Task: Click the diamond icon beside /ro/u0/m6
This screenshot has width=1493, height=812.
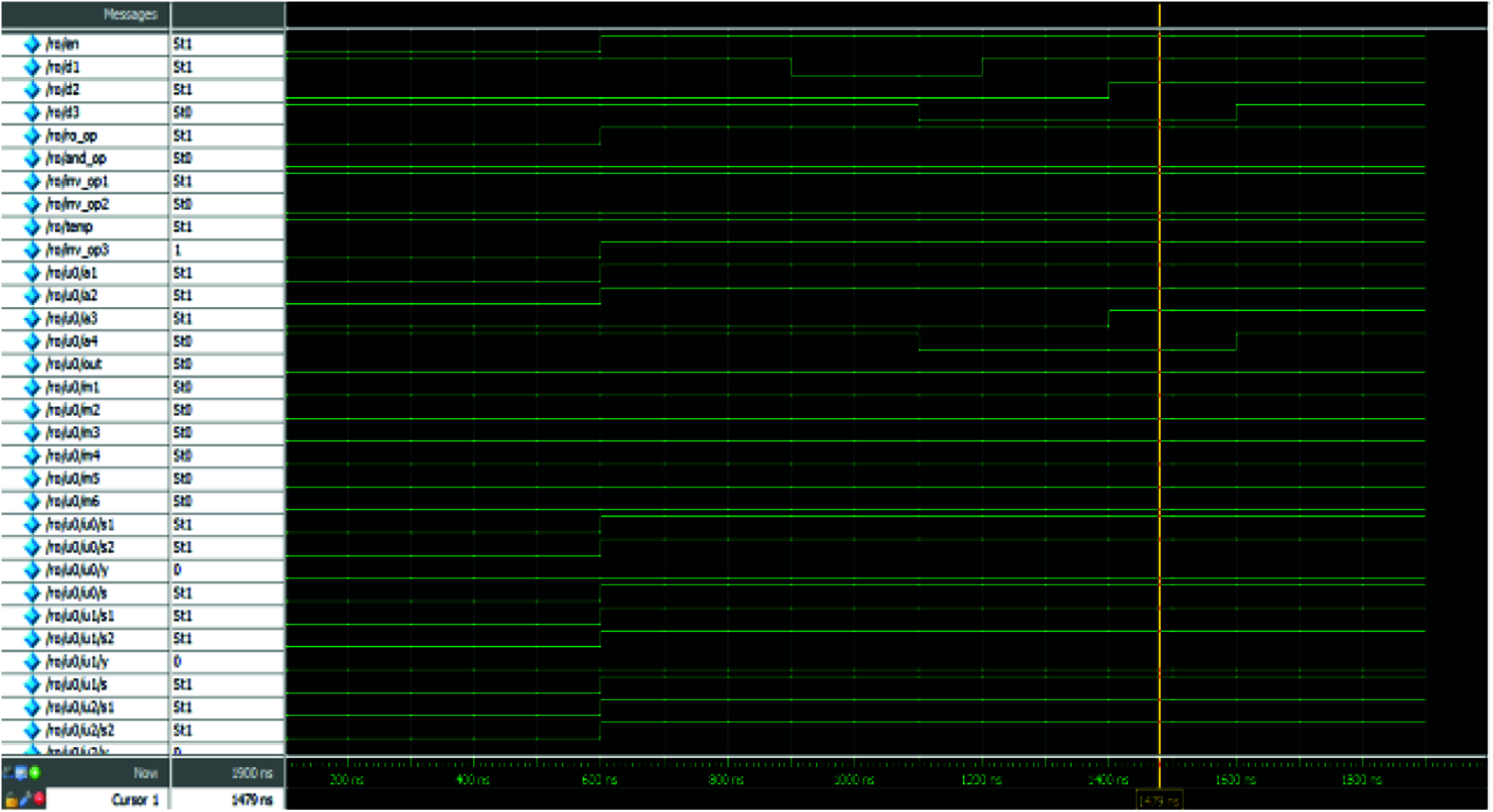Action: tap(32, 502)
